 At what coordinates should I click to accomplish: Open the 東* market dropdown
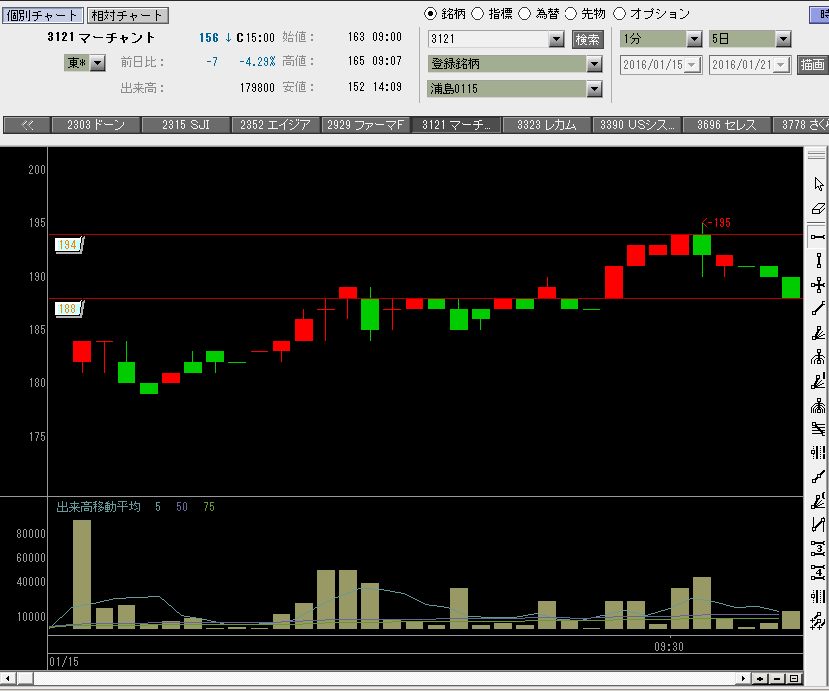(97, 63)
